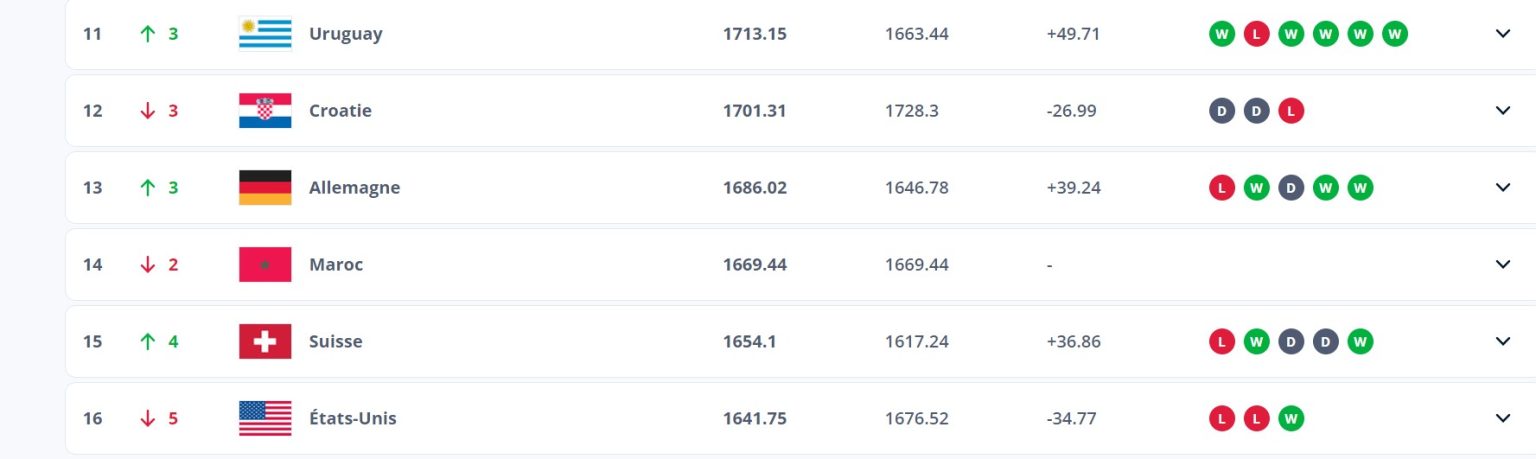
Task: Expand the Croatie row details chevron
Action: click(x=1502, y=111)
